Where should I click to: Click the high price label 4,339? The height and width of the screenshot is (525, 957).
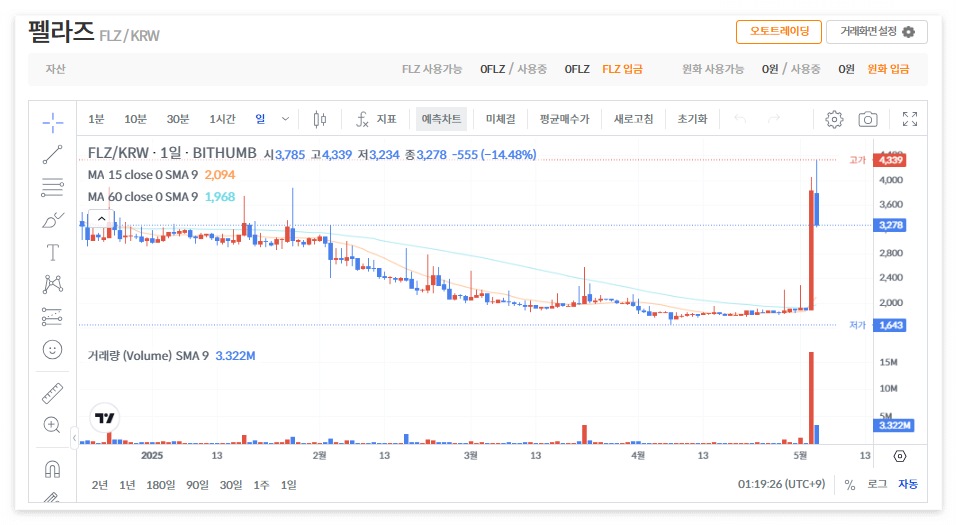[x=890, y=160]
